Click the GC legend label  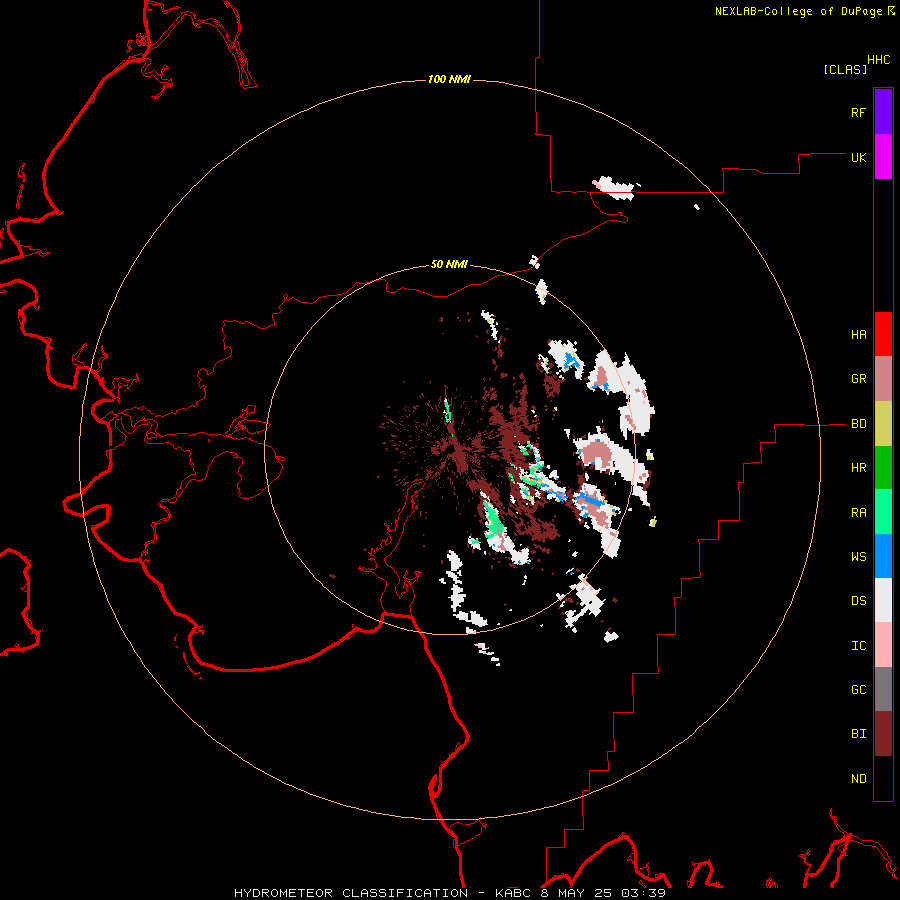[858, 689]
